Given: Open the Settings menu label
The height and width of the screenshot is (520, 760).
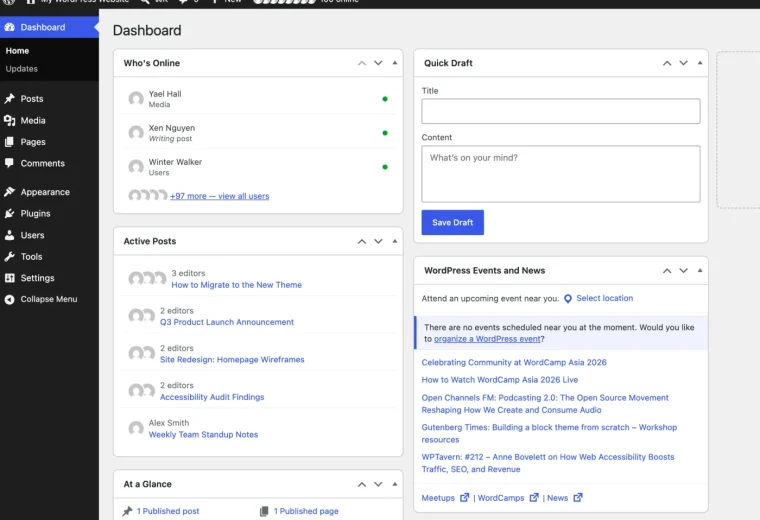Looking at the screenshot, I should coord(37,278).
